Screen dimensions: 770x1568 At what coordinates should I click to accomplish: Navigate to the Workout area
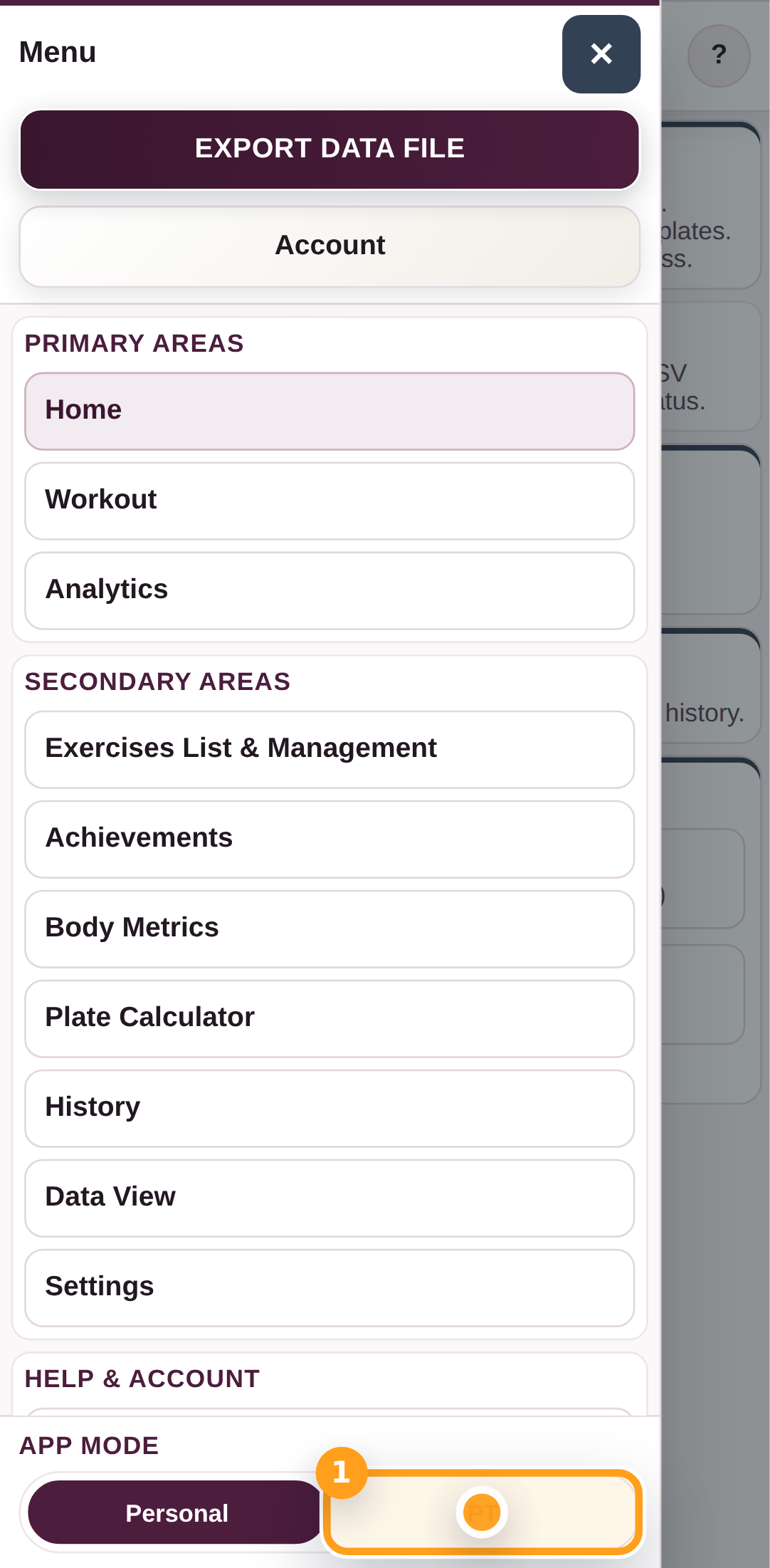coord(329,501)
